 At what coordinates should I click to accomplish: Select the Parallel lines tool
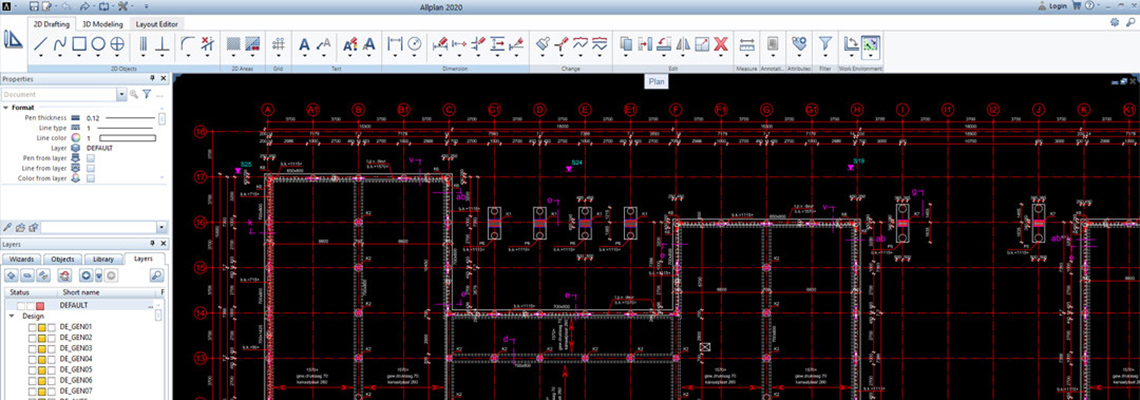(143, 44)
